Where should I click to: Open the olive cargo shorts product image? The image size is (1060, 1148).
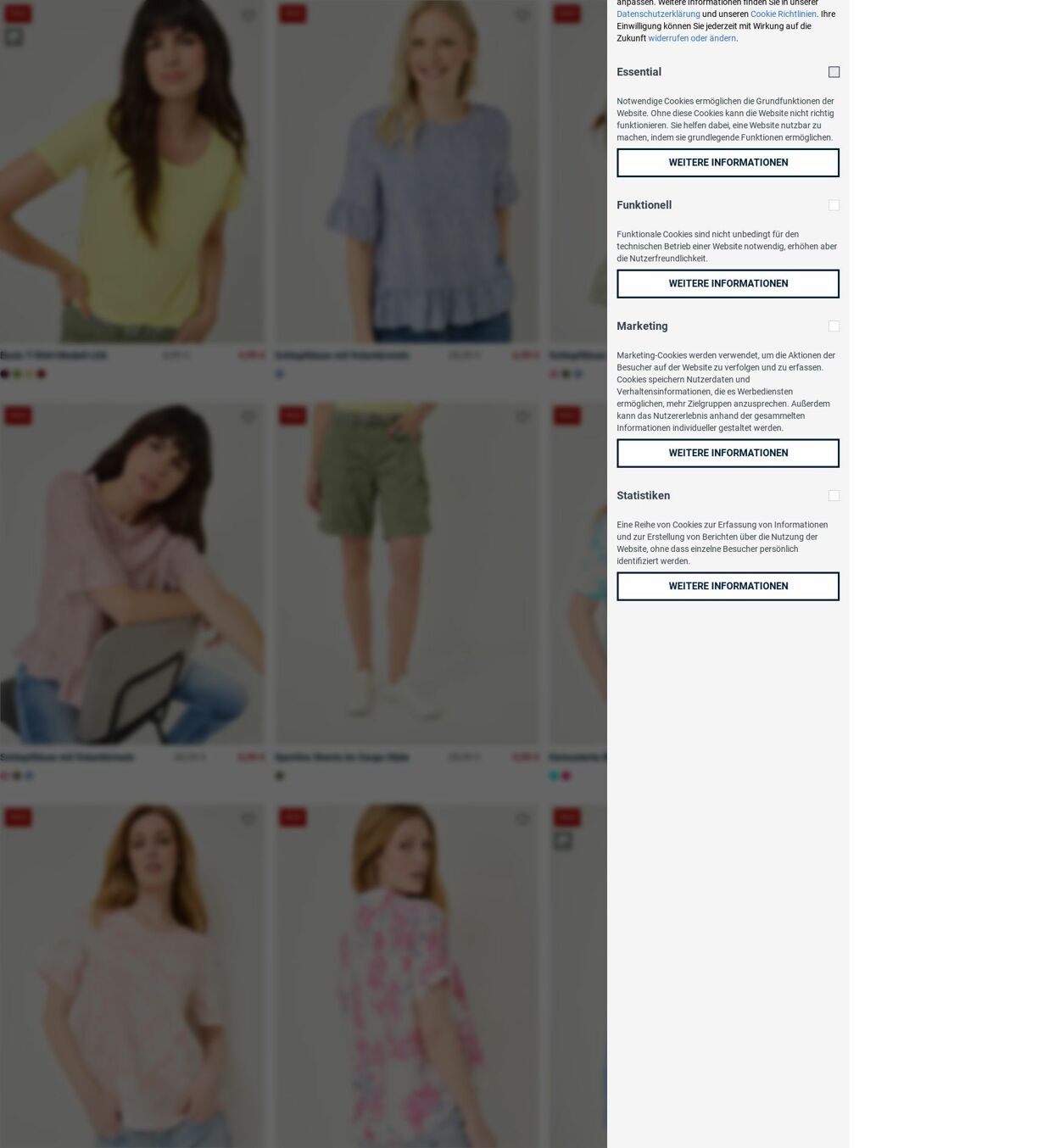406,574
